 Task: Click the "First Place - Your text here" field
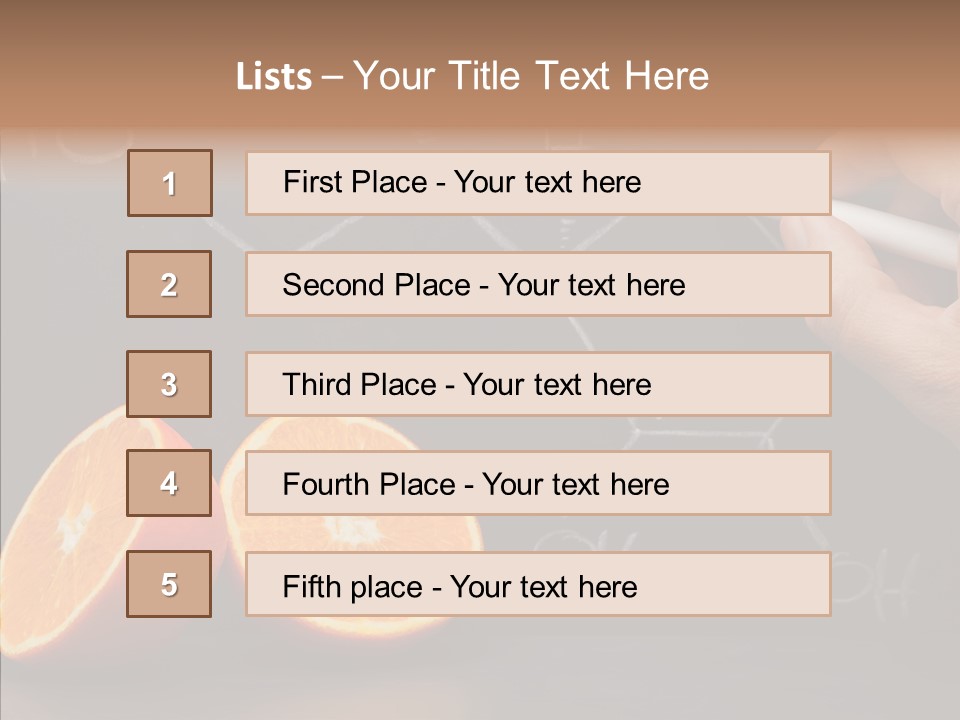pyautogui.click(x=538, y=183)
